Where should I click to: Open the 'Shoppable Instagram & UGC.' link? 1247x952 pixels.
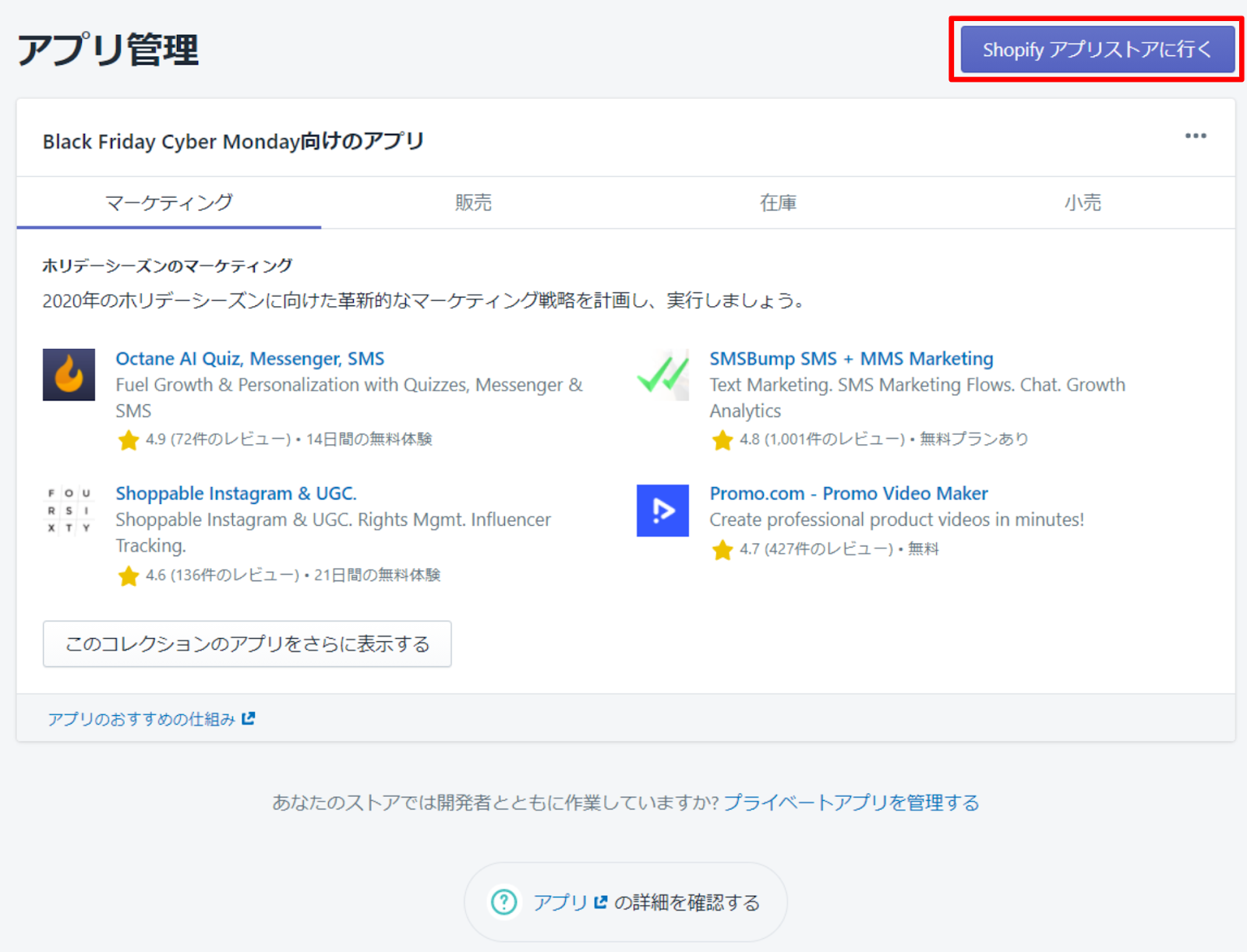point(236,493)
